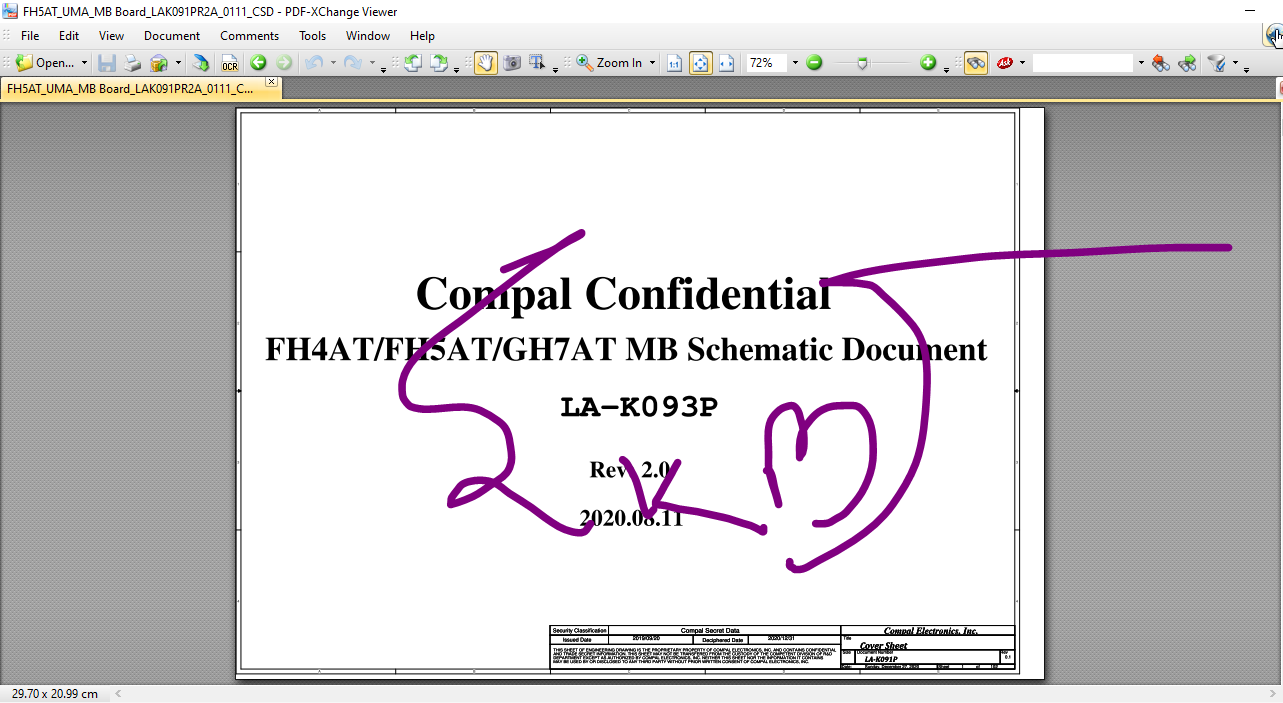
Task: Click the Redo icon
Action: coord(352,63)
